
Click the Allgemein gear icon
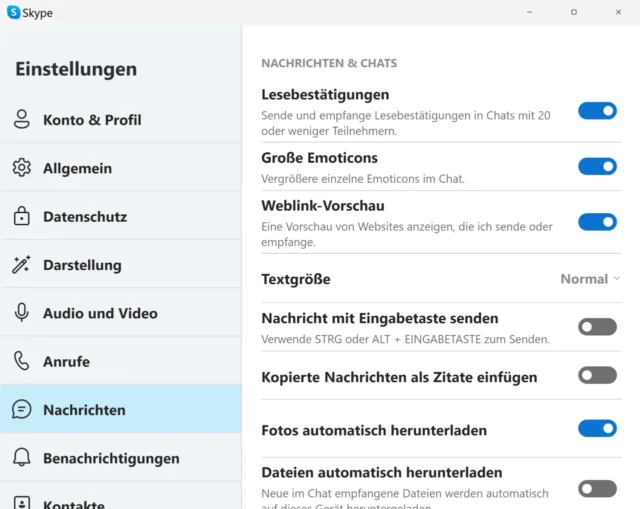tap(22, 168)
